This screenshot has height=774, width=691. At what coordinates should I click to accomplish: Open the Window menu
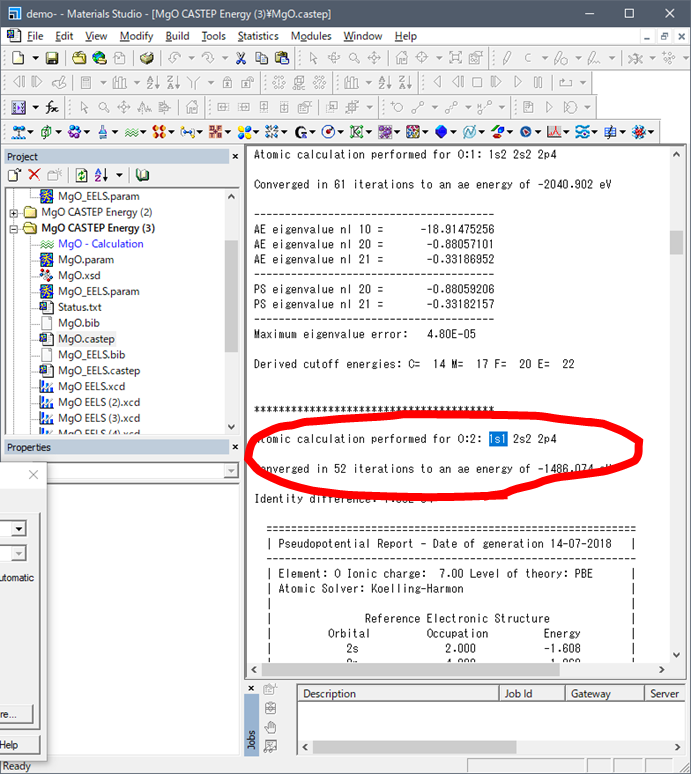point(363,36)
